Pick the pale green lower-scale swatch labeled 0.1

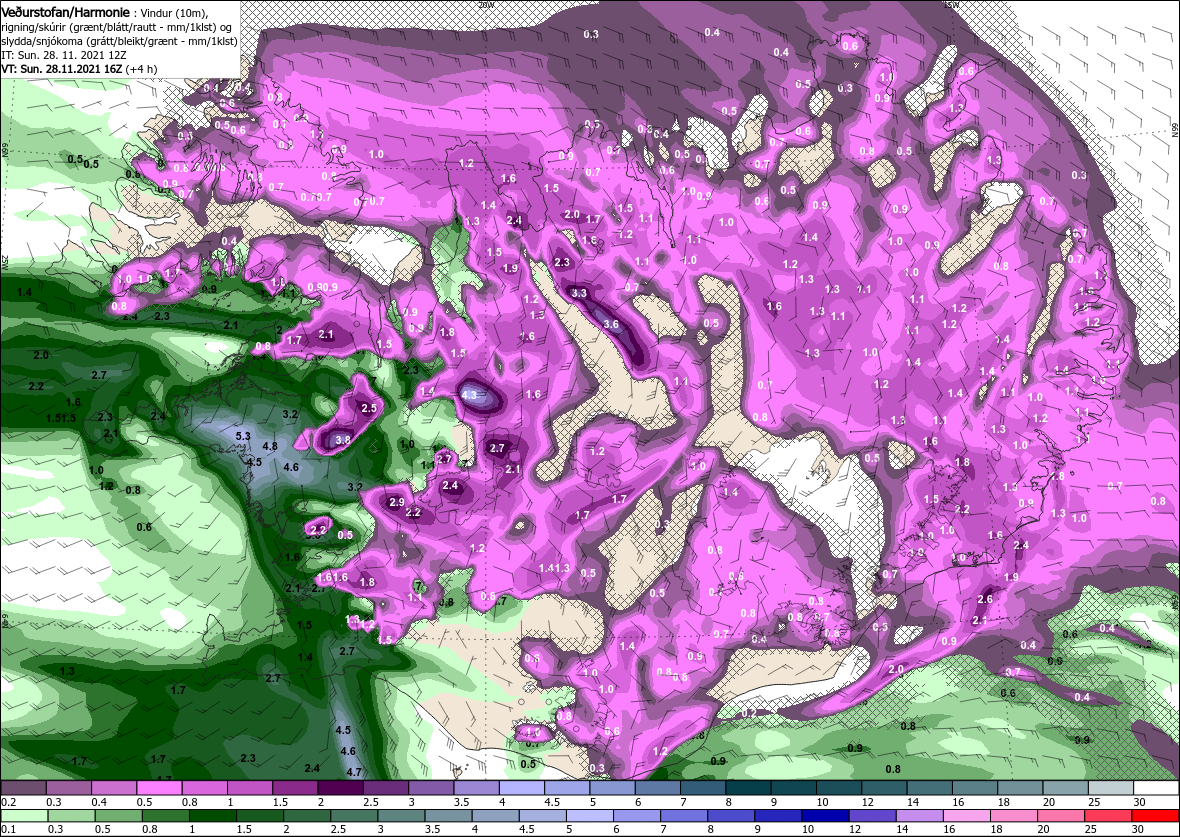(x=24, y=816)
